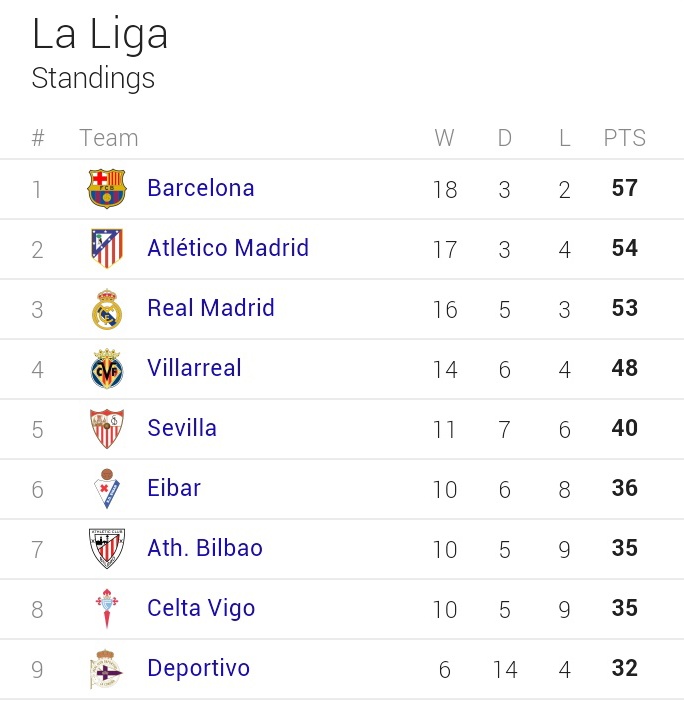Click the PTS column header
The width and height of the screenshot is (684, 701).
(x=625, y=137)
